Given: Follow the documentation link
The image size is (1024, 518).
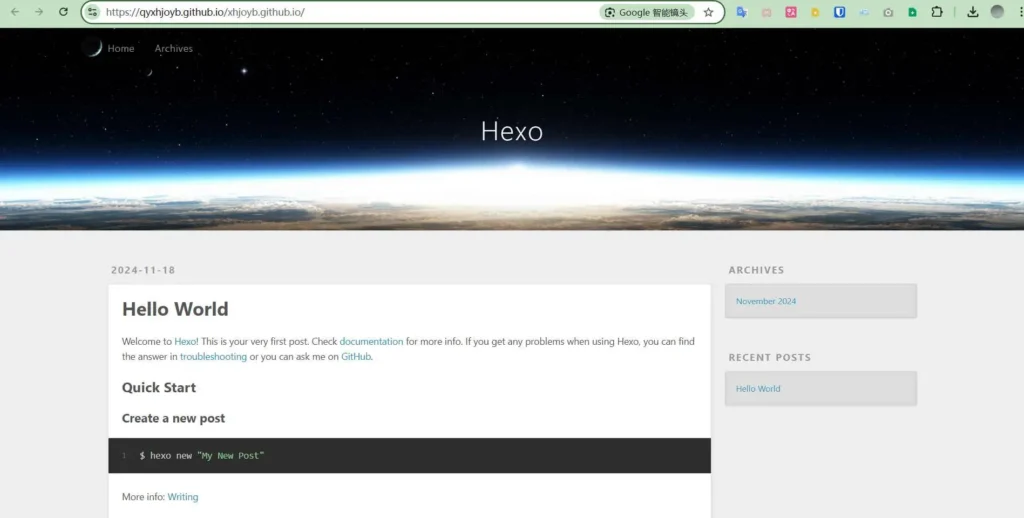Looking at the screenshot, I should click(x=371, y=341).
